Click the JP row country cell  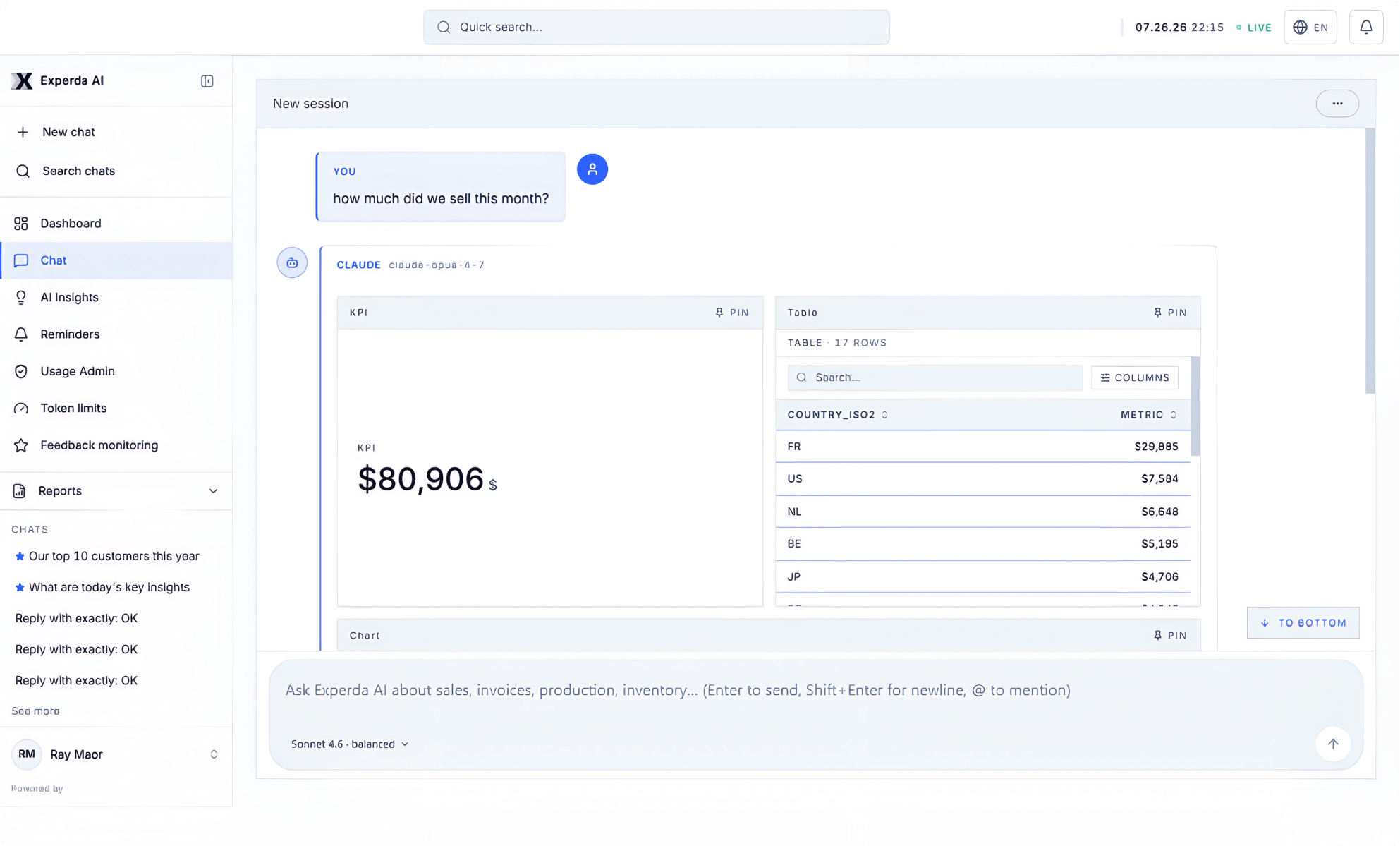click(794, 577)
